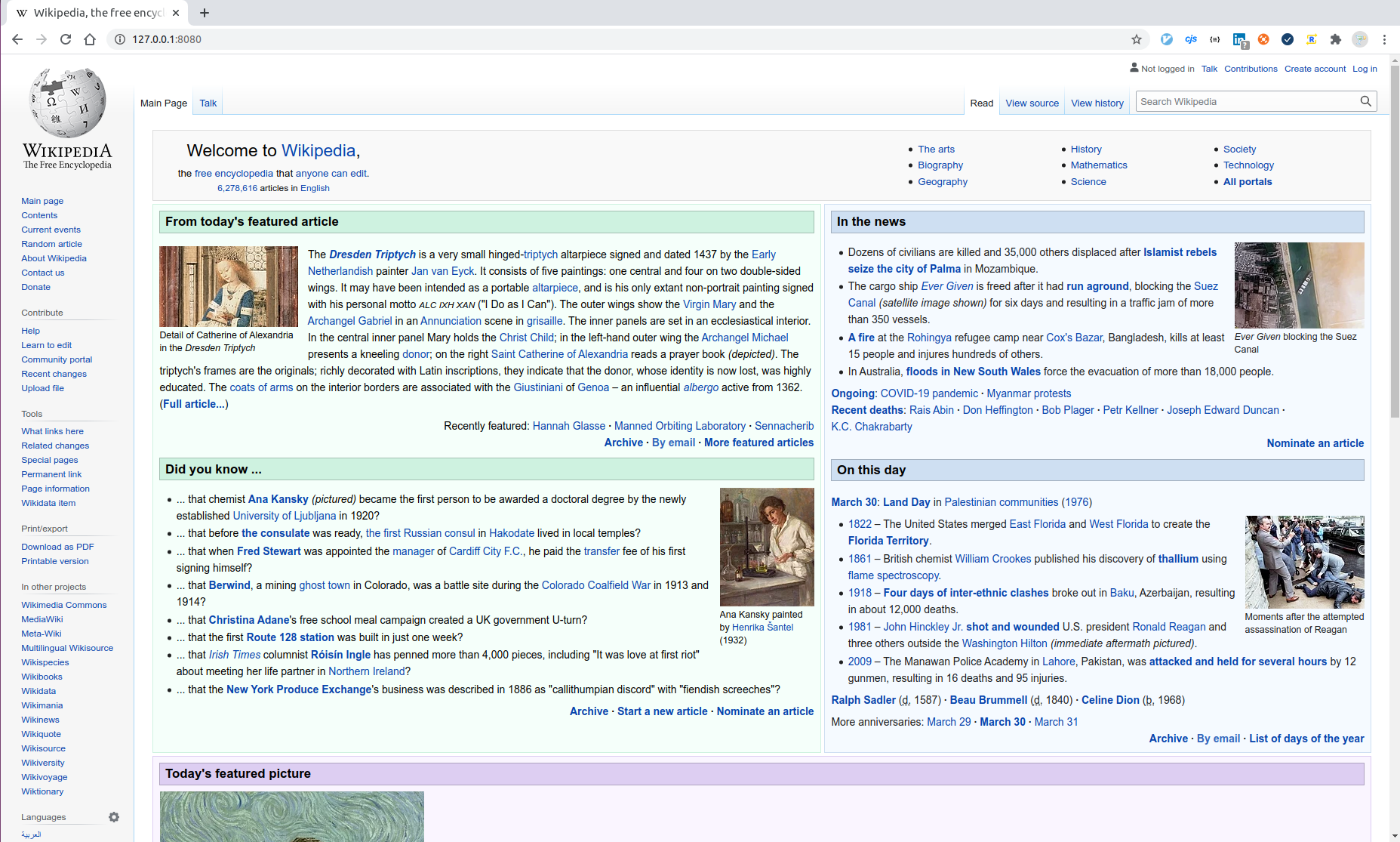Click Start a new article link

coord(662,711)
